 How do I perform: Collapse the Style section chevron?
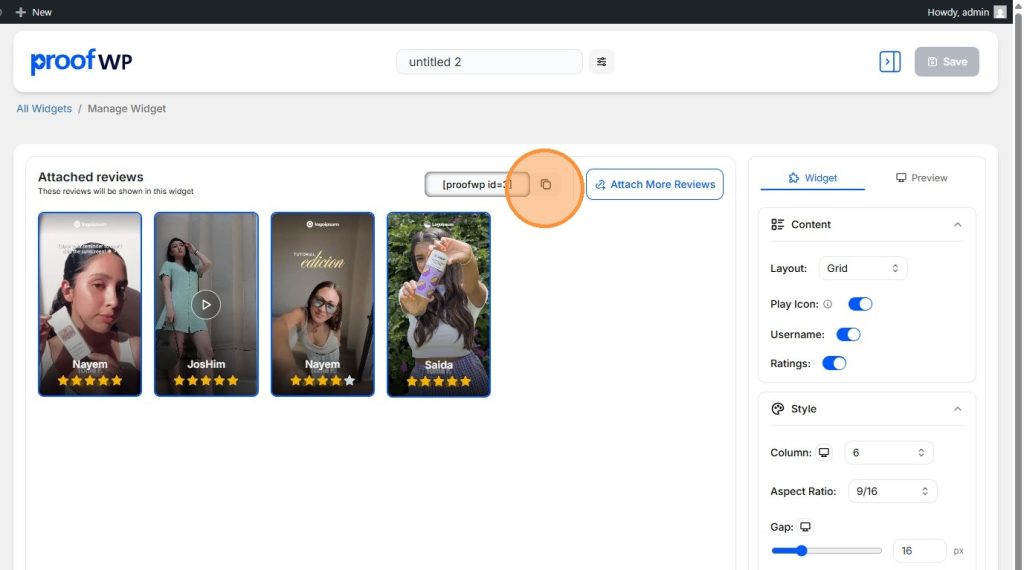pos(957,409)
